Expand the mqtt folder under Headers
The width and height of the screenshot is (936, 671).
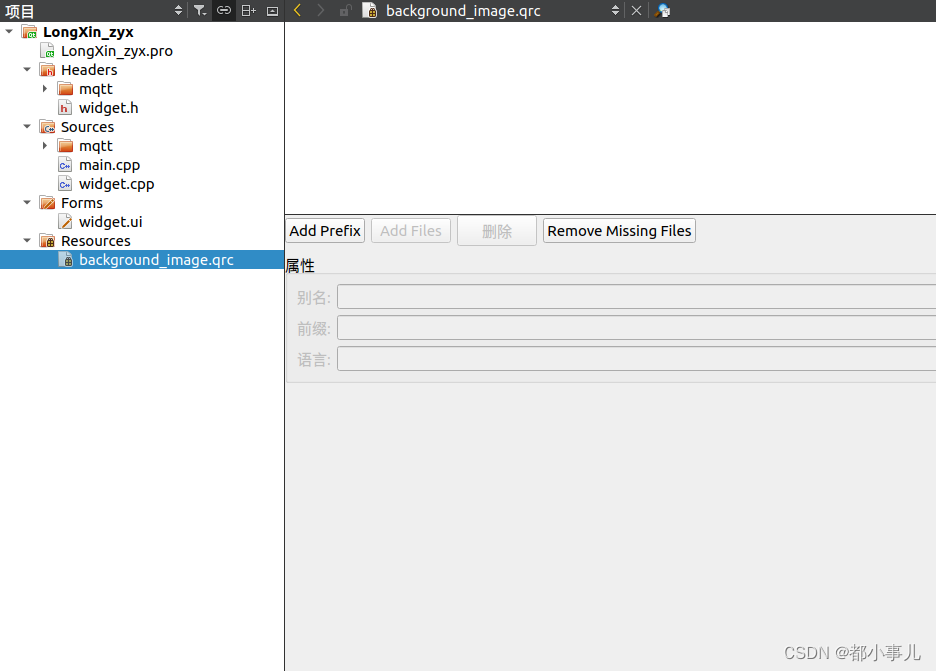click(45, 88)
